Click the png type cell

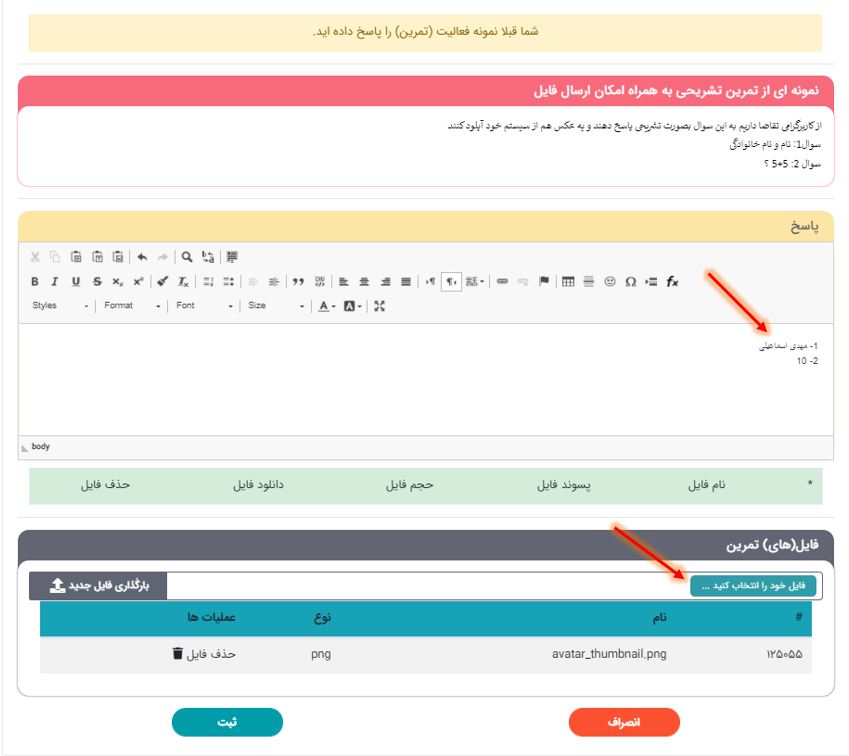[321, 654]
